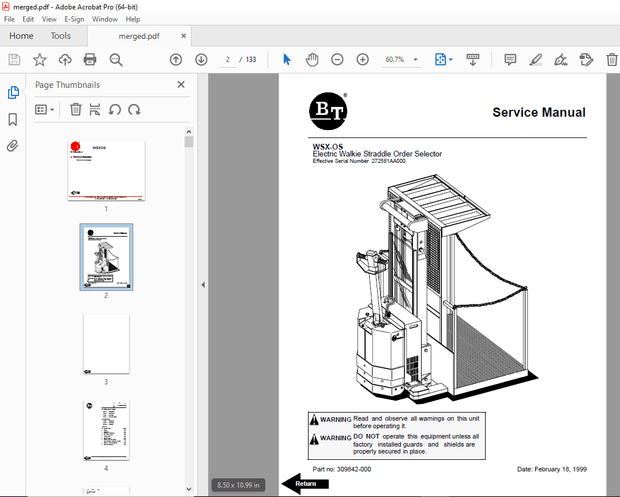Image resolution: width=620 pixels, height=497 pixels.
Task: Select page 4 thumbnail
Action: pyautogui.click(x=106, y=431)
